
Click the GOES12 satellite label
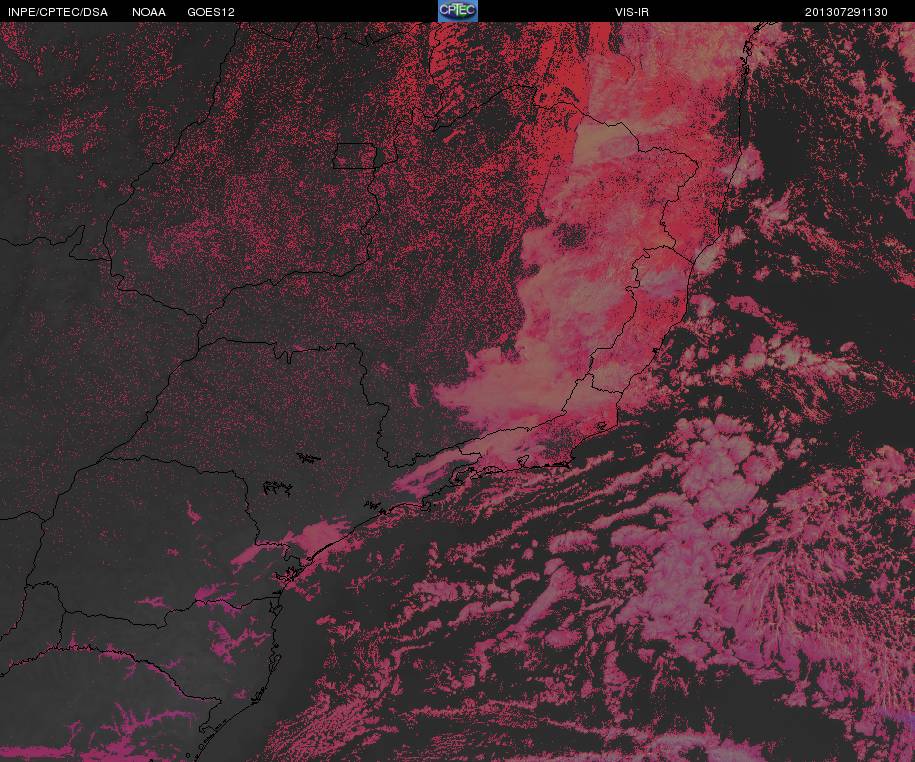[211, 12]
